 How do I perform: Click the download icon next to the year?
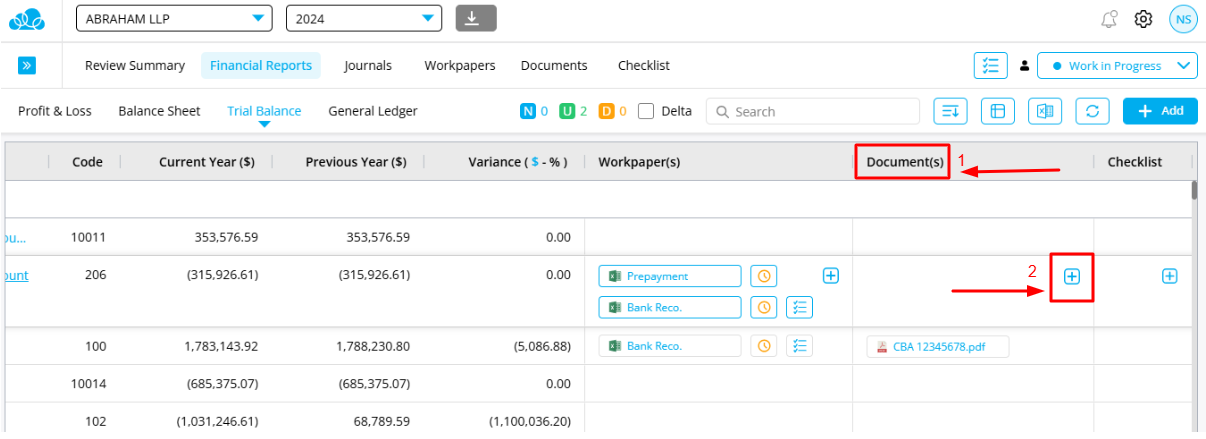tap(476, 18)
